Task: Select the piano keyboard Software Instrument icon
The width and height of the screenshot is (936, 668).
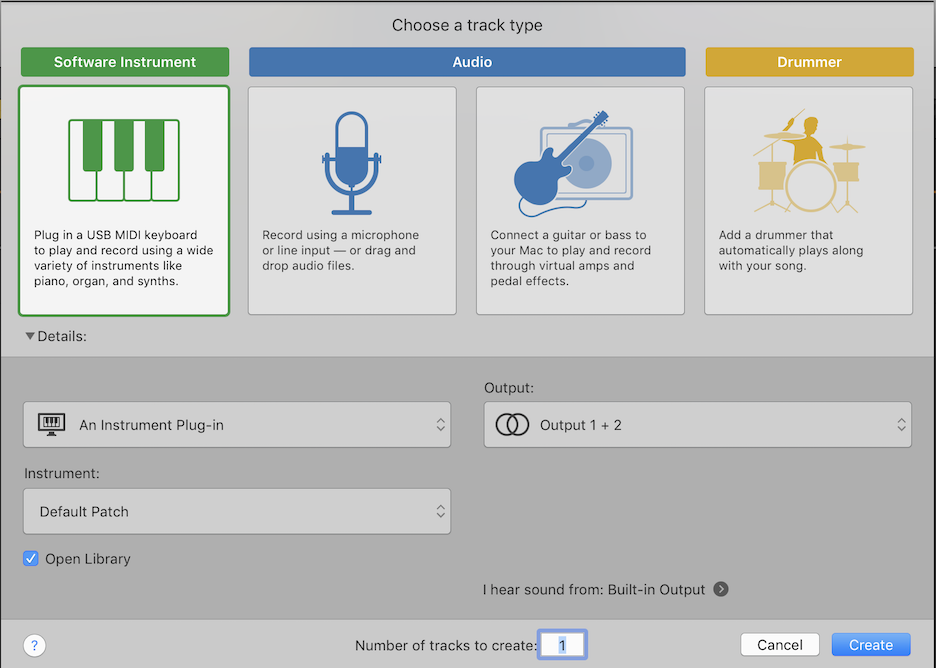Action: pyautogui.click(x=124, y=160)
